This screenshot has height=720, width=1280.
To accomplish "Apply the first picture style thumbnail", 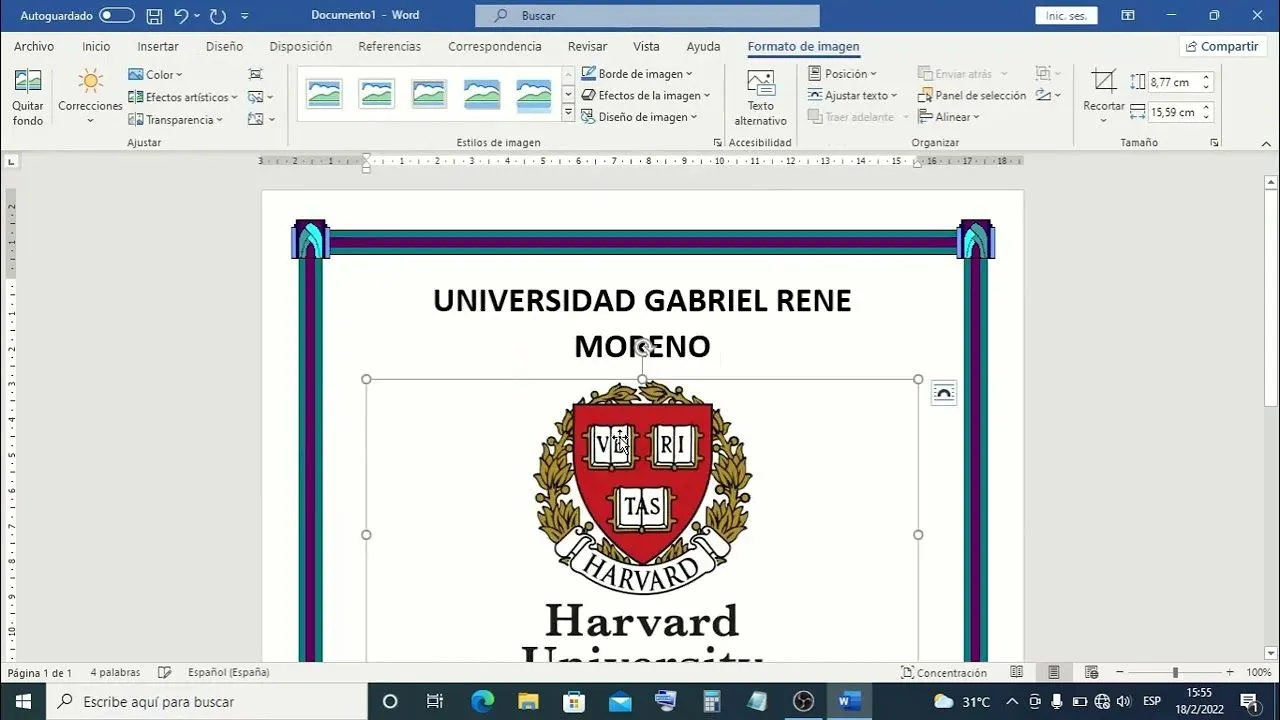I will click(325, 94).
